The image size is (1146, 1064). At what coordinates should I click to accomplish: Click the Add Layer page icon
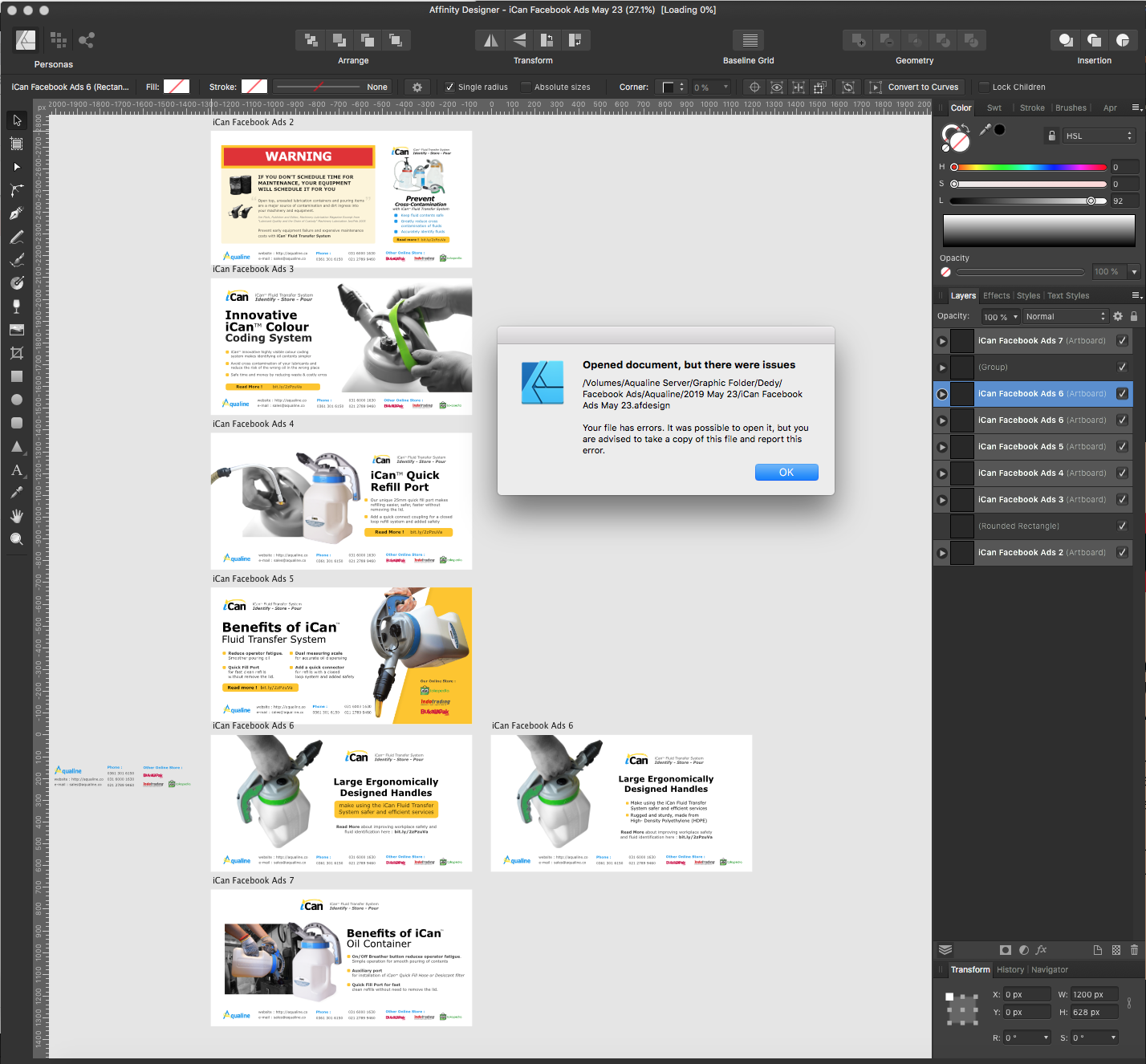pyautogui.click(x=1098, y=950)
